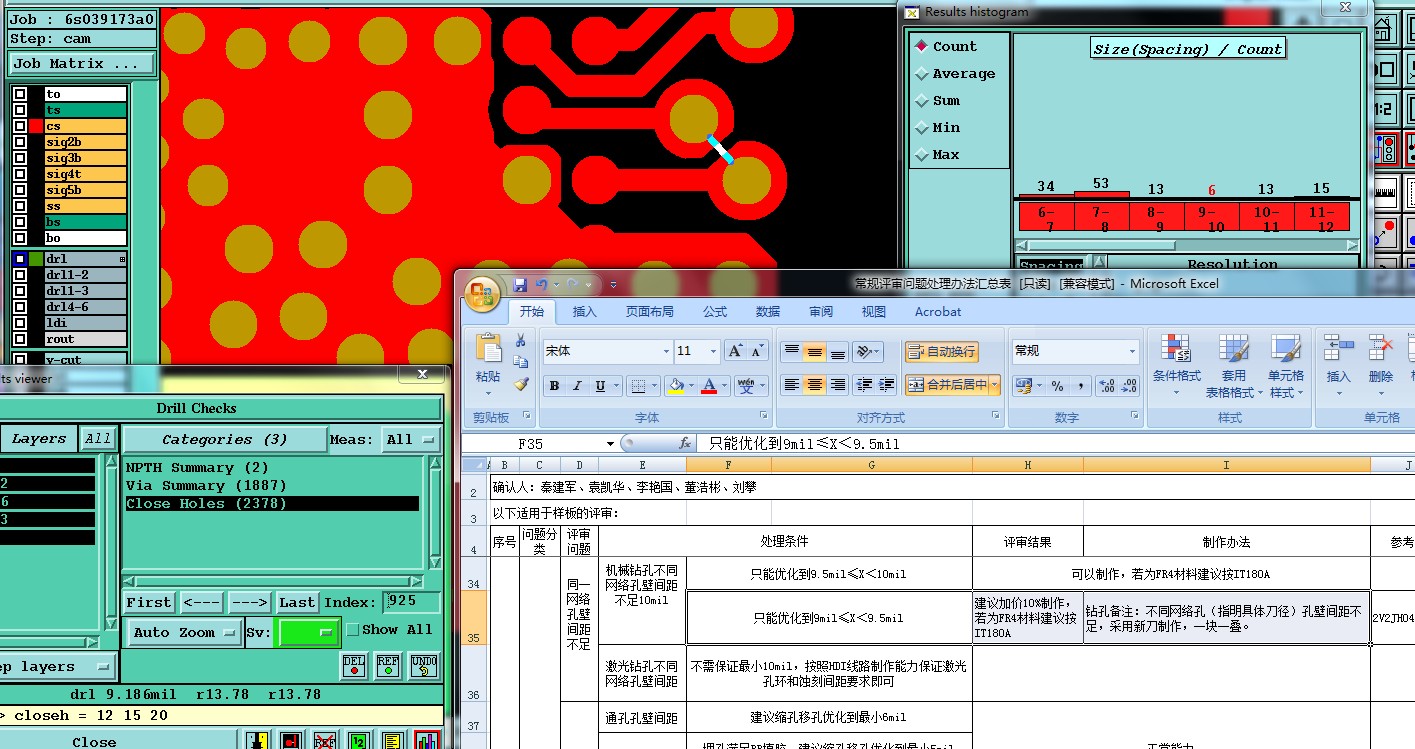
Task: Click the yellow report list icon
Action: pyautogui.click(x=393, y=741)
